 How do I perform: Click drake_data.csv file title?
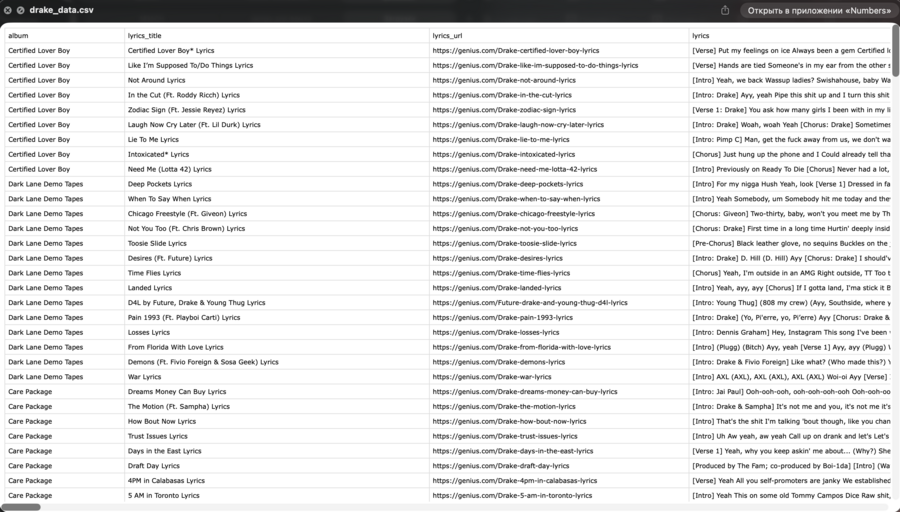point(61,10)
